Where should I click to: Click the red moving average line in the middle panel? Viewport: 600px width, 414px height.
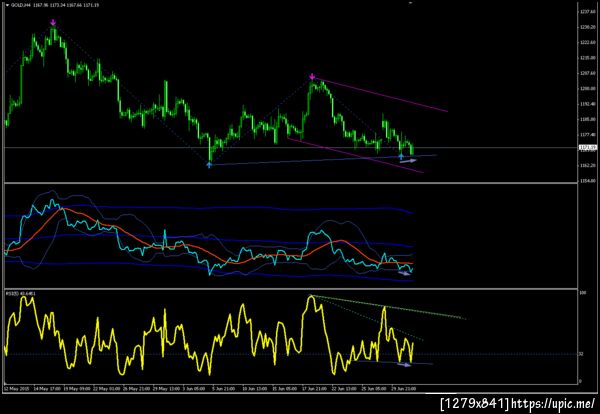pos(209,251)
